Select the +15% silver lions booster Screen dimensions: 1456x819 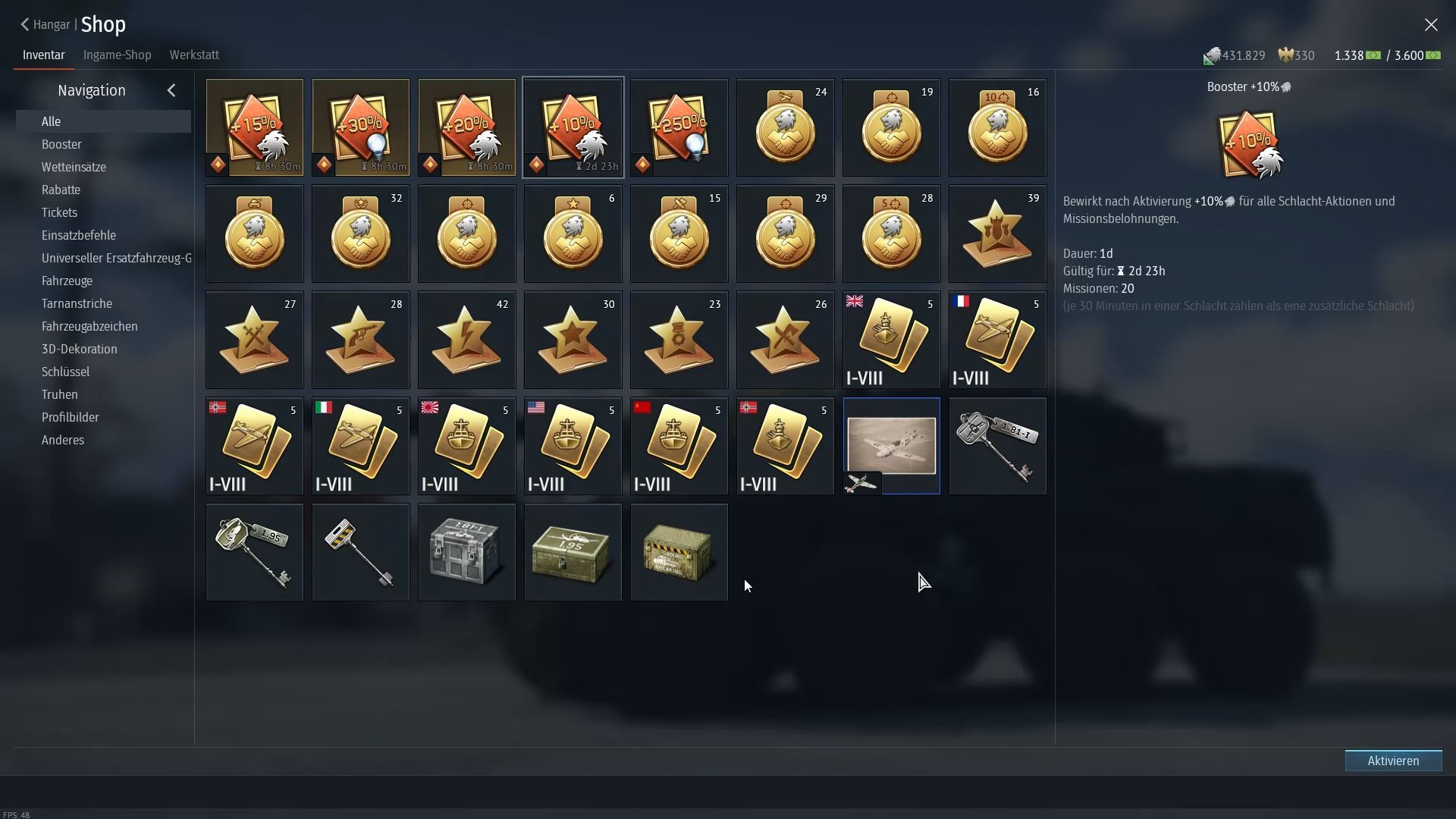[x=254, y=127]
